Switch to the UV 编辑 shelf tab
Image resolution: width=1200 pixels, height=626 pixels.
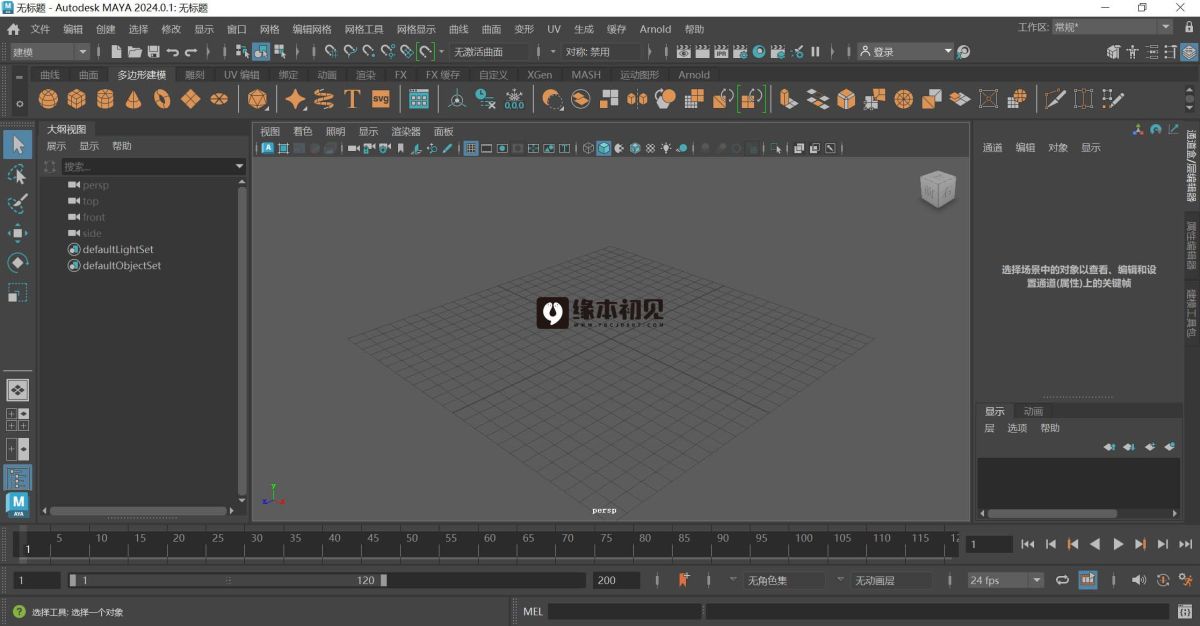tap(241, 74)
